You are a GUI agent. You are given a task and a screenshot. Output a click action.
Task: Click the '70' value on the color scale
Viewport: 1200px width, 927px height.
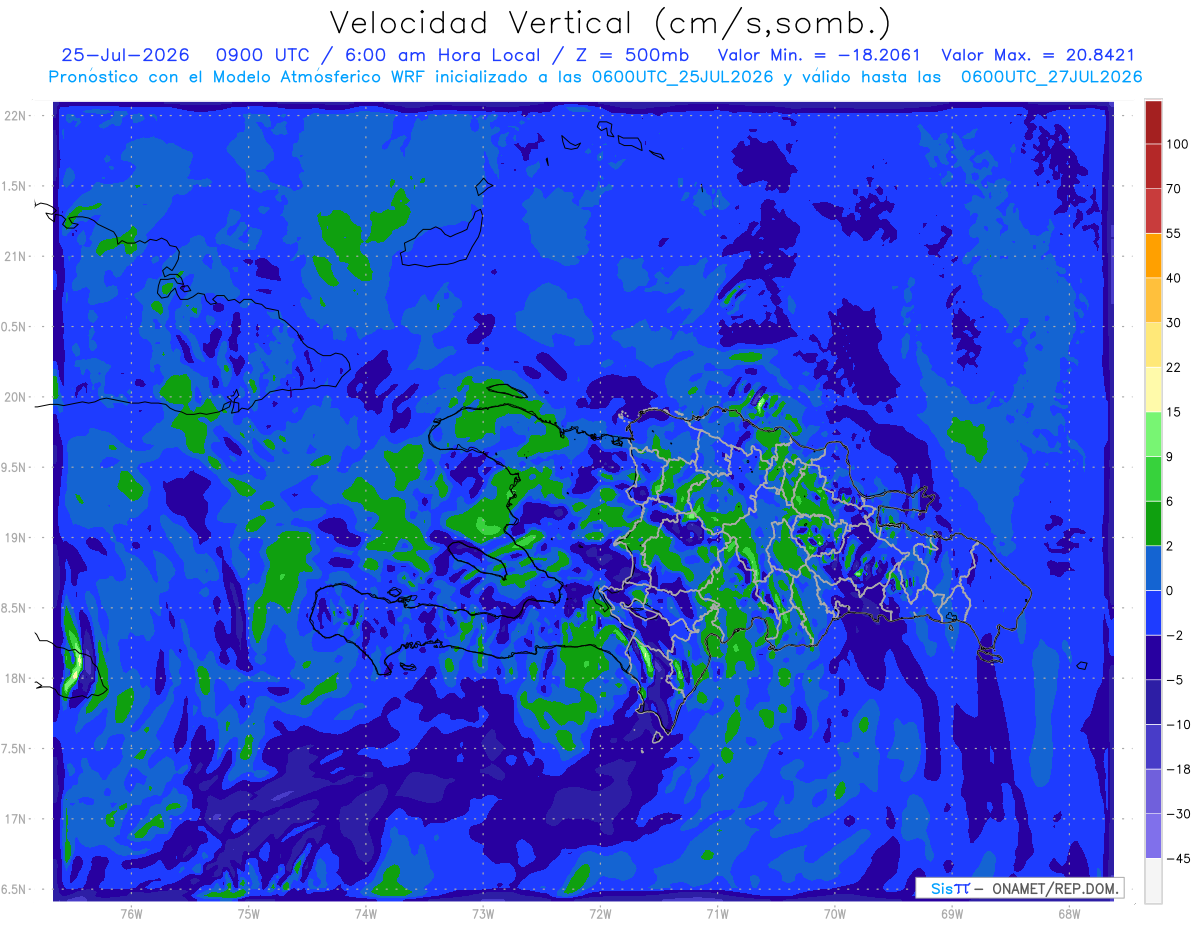tap(1174, 188)
